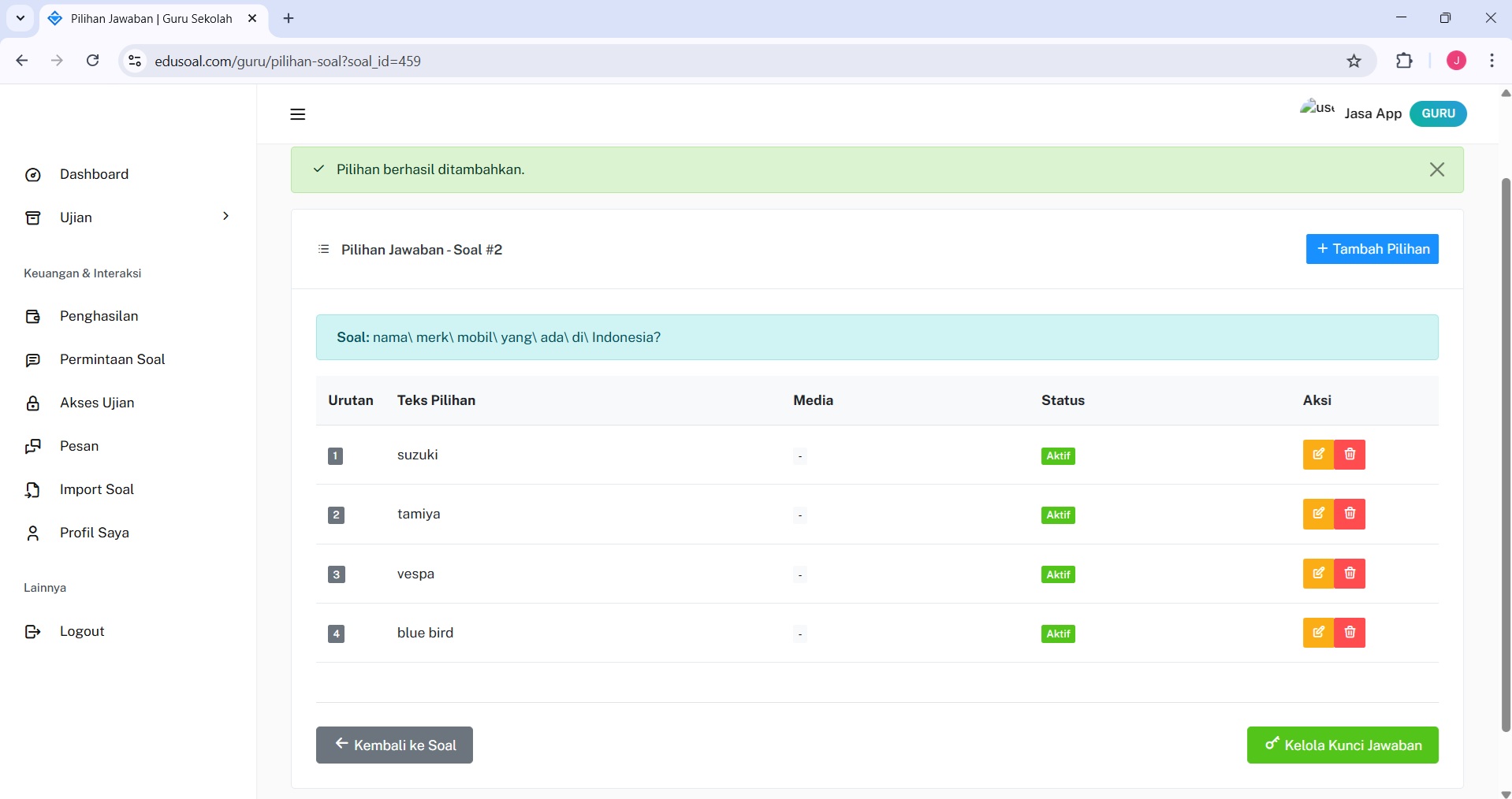This screenshot has width=1512, height=799.
Task: Toggle the hamburger sidebar menu
Action: tap(297, 114)
